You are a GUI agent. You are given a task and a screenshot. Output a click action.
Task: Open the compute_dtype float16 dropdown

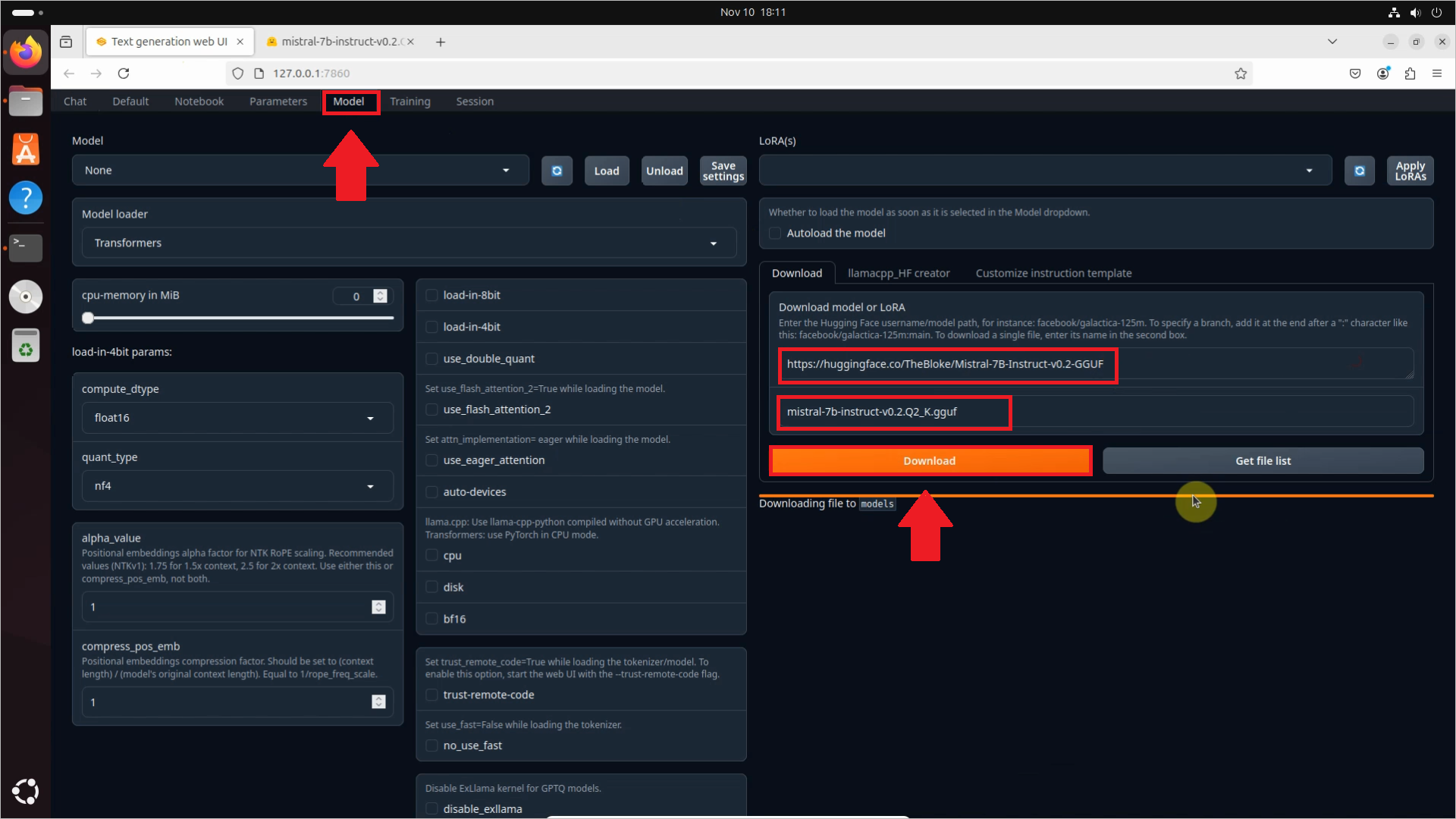[x=237, y=418]
